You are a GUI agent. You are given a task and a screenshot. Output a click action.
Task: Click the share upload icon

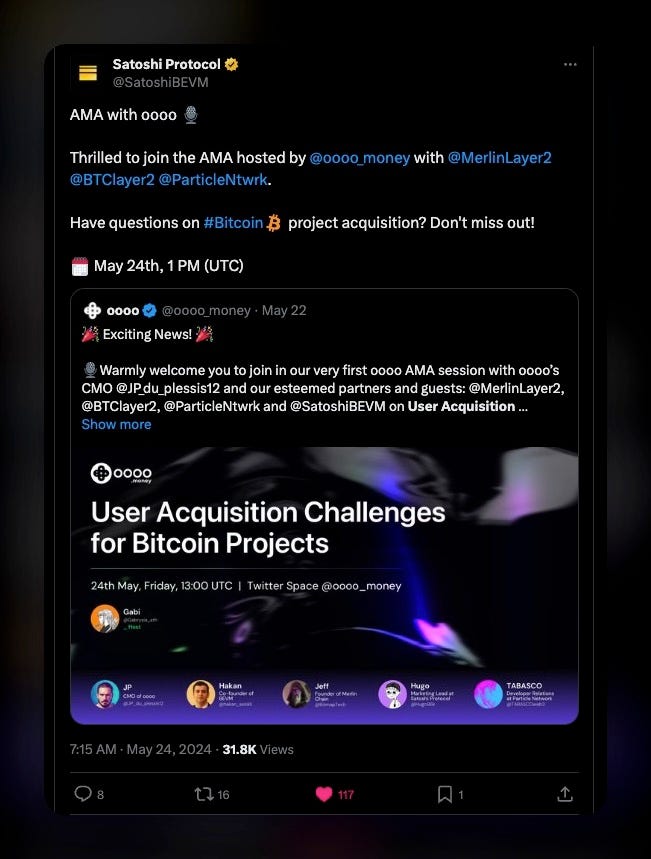pyautogui.click(x=565, y=794)
